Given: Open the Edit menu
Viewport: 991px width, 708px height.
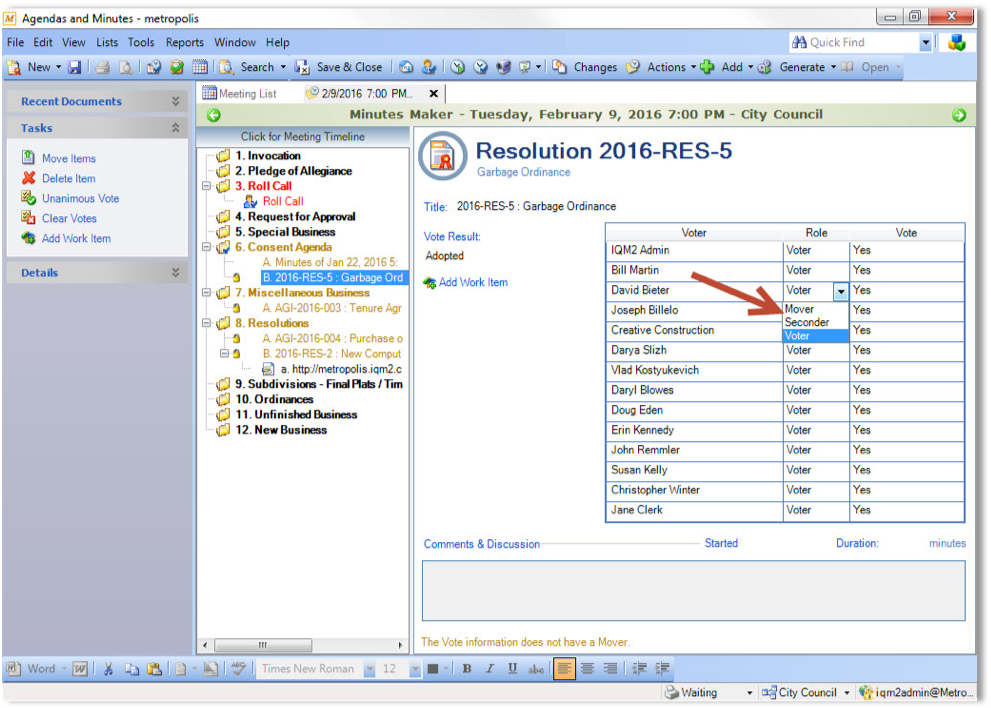Looking at the screenshot, I should point(43,42).
